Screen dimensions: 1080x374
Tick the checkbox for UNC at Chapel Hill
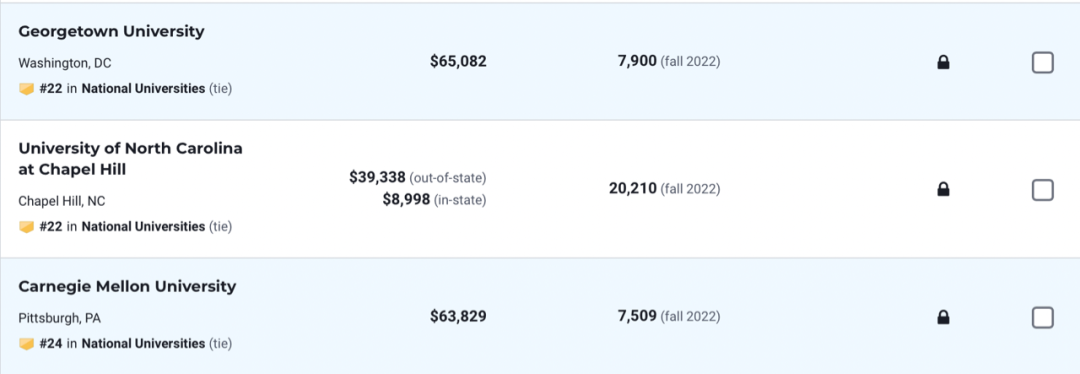1042,189
